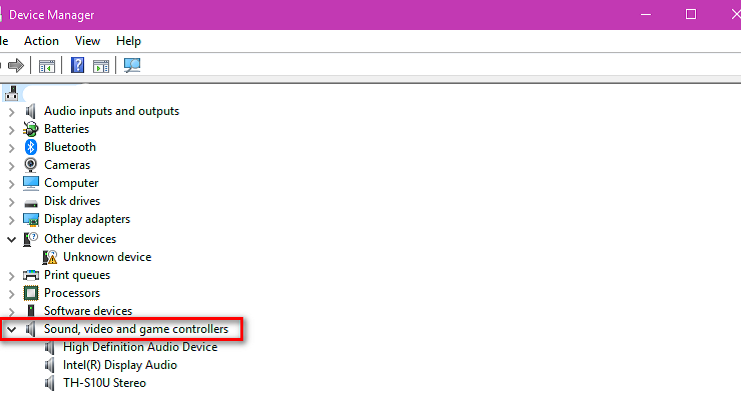Maximize the Device Manager window
The height and width of the screenshot is (400, 741).
(x=691, y=15)
